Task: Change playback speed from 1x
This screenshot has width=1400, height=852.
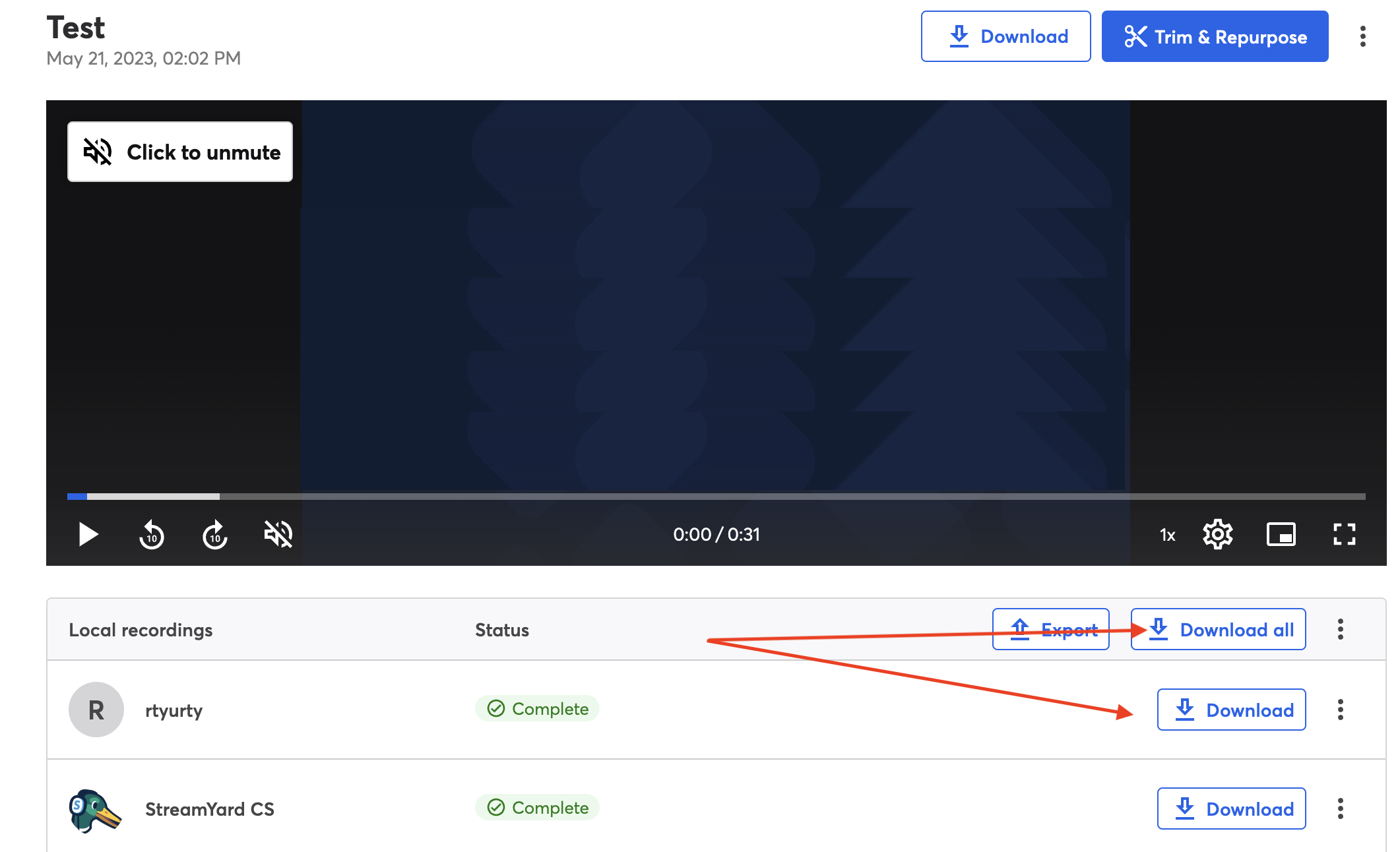Action: pos(1166,535)
